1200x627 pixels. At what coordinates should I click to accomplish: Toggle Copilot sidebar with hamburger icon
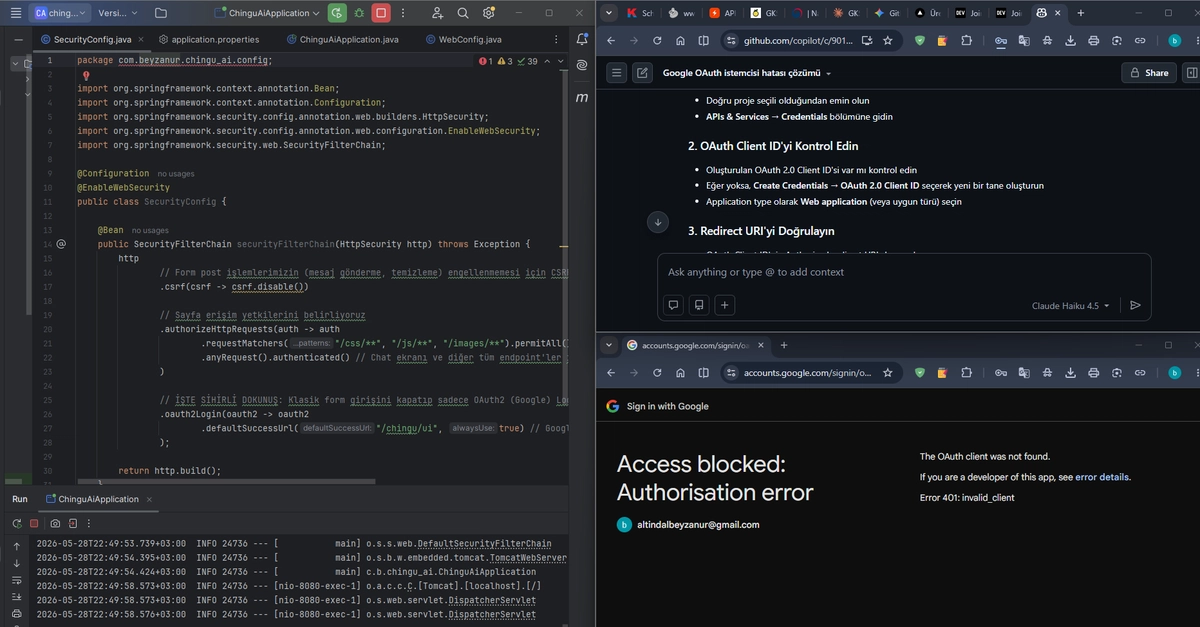[617, 73]
